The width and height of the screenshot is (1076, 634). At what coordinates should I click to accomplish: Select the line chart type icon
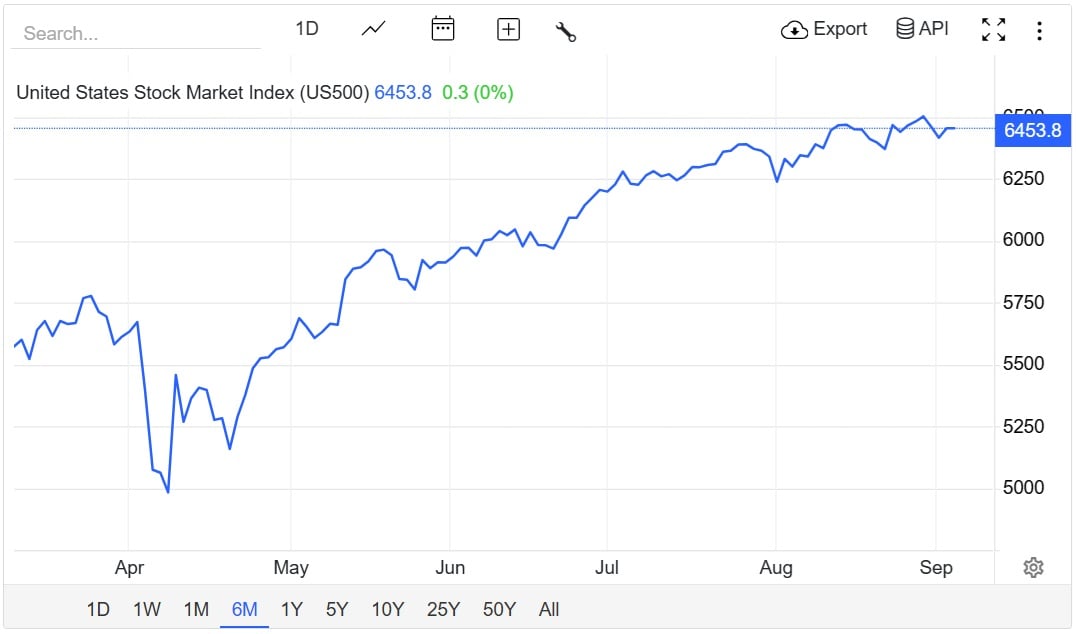372,29
